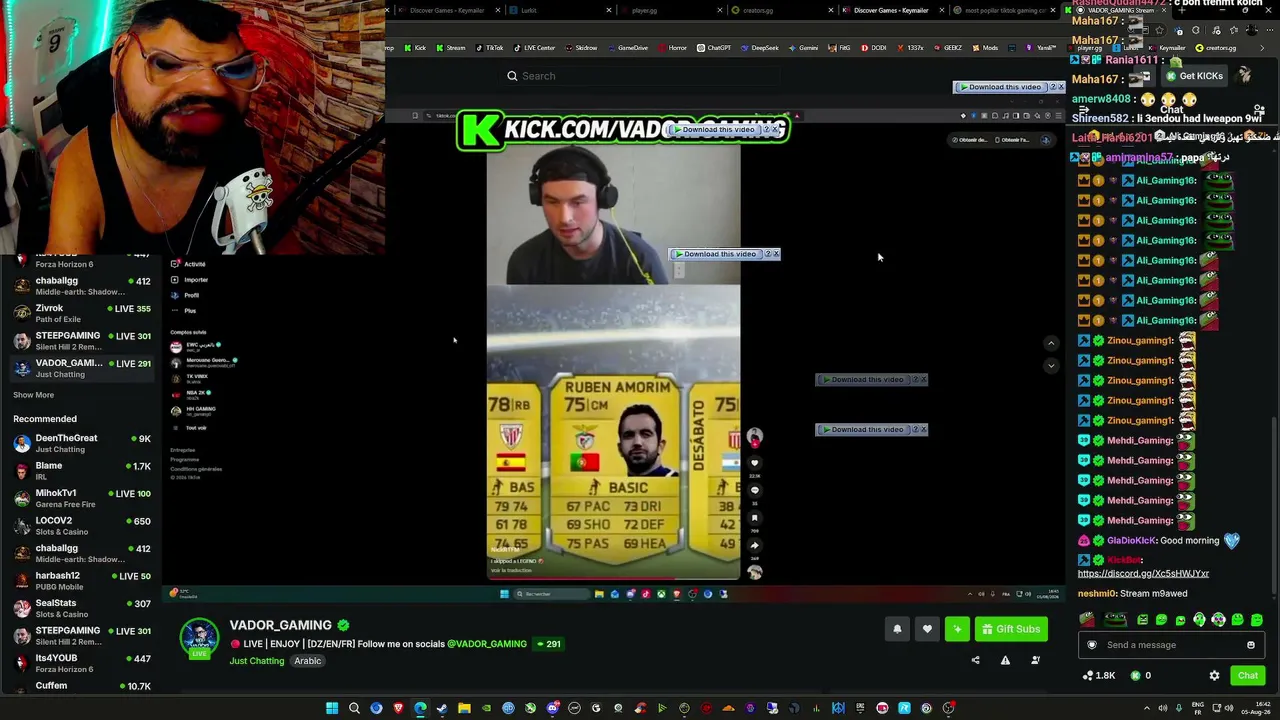Open VADOR_GAMING channel avatar

click(199, 638)
